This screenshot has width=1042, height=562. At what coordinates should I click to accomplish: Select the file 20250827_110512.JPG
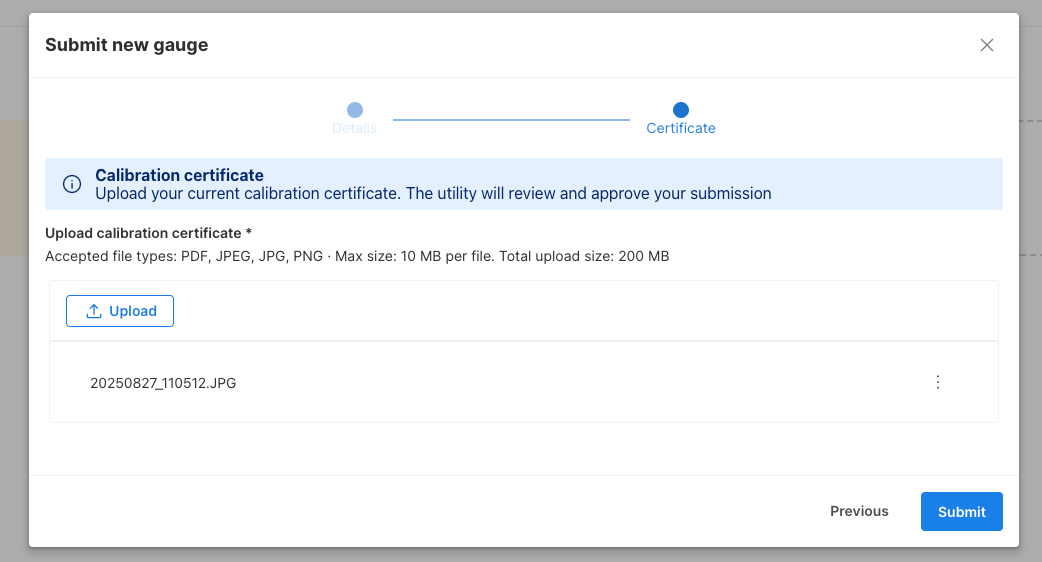(x=163, y=382)
